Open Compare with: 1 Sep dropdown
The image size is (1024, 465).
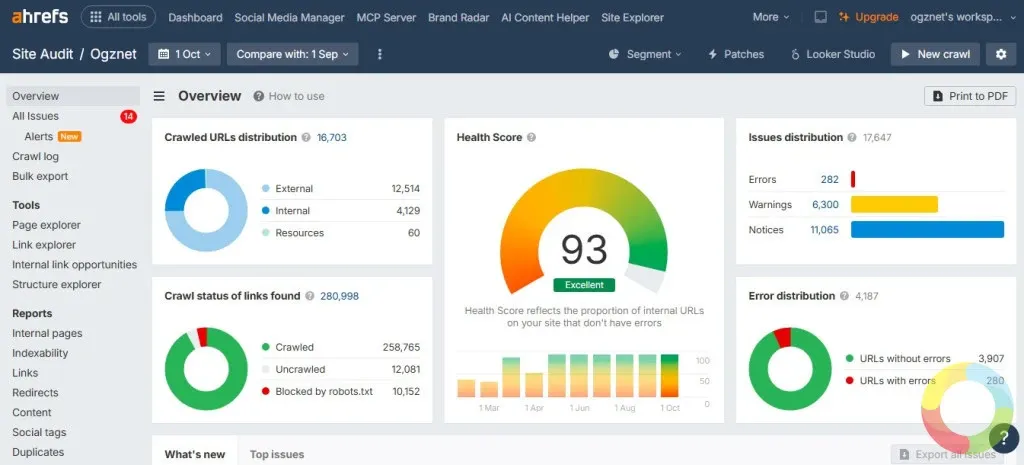click(293, 54)
